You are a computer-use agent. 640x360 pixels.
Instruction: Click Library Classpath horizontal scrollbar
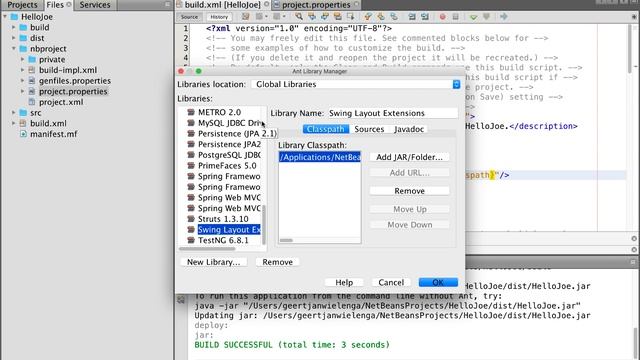click(286, 240)
